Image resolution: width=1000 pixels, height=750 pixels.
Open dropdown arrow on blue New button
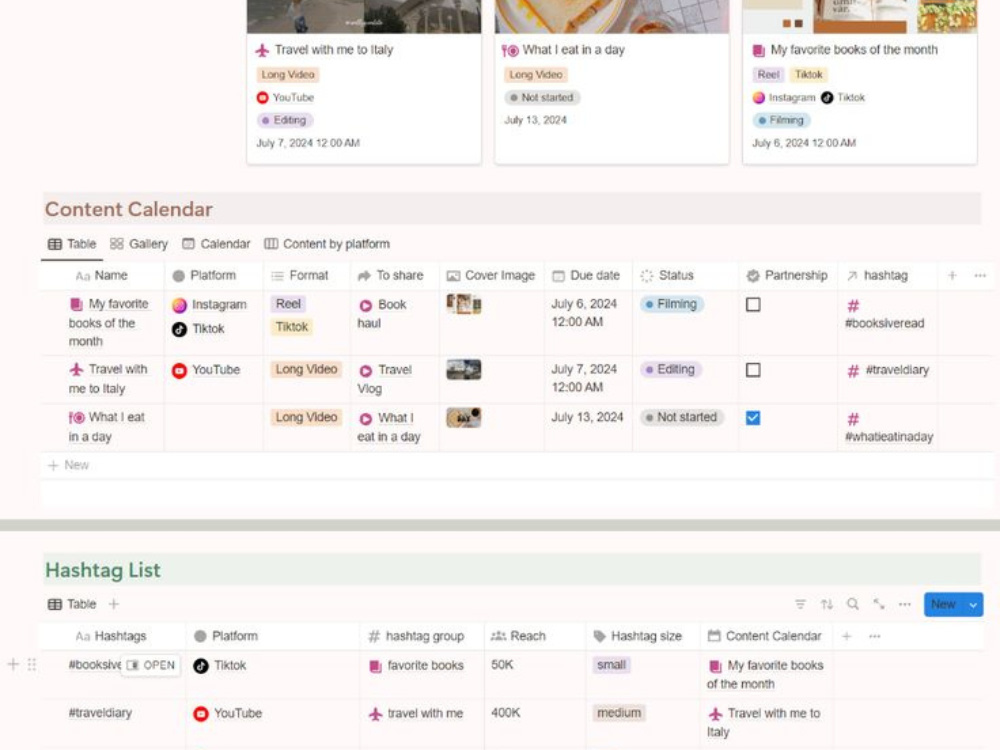coord(973,605)
